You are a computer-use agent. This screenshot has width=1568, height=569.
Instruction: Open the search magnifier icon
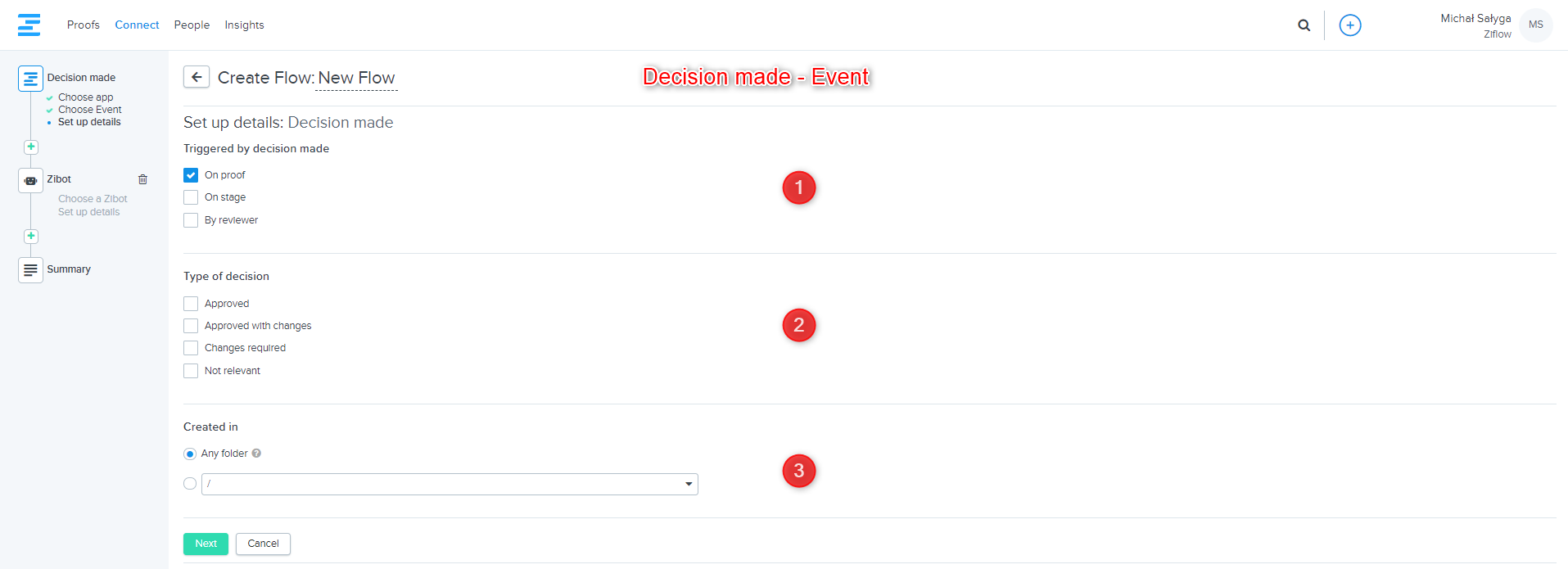coord(1304,25)
